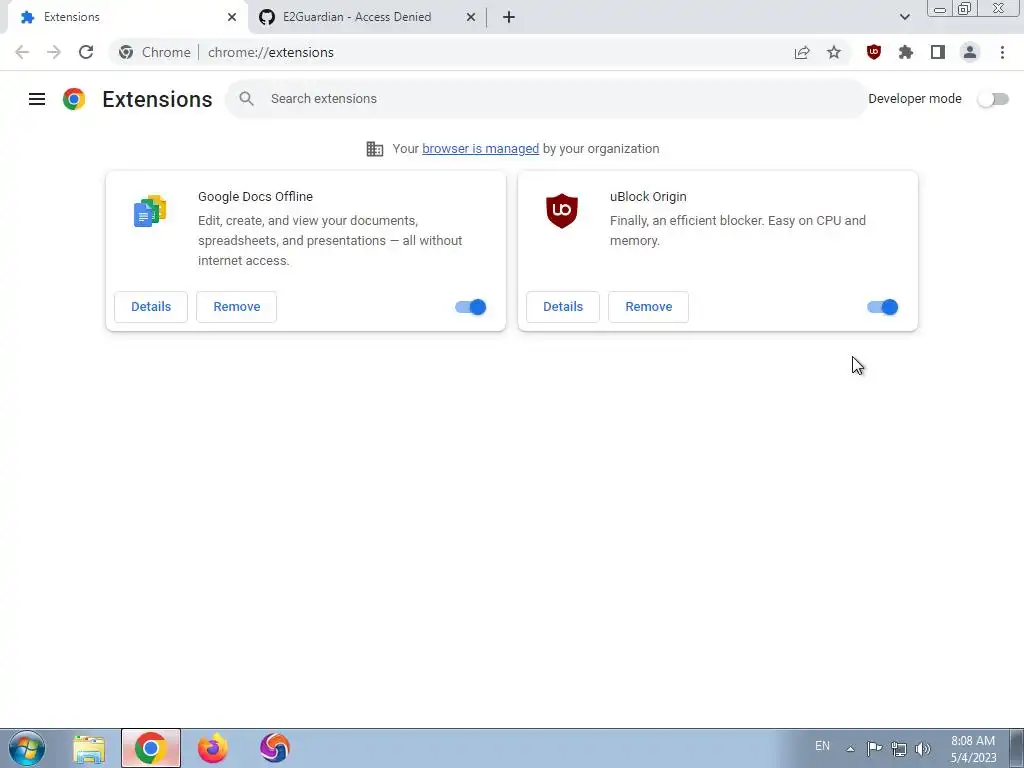Open uBlock Origin from the toolbar
Screen dimensions: 1024x768
click(x=874, y=52)
